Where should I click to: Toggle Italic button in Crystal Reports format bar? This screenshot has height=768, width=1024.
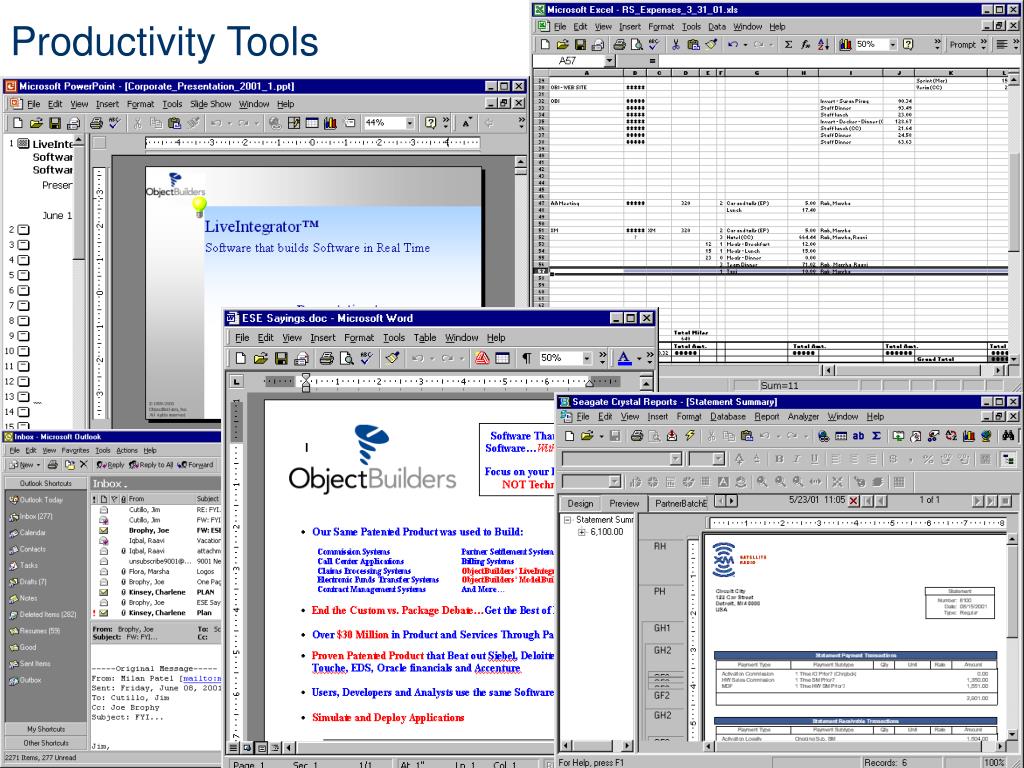pyautogui.click(x=796, y=459)
